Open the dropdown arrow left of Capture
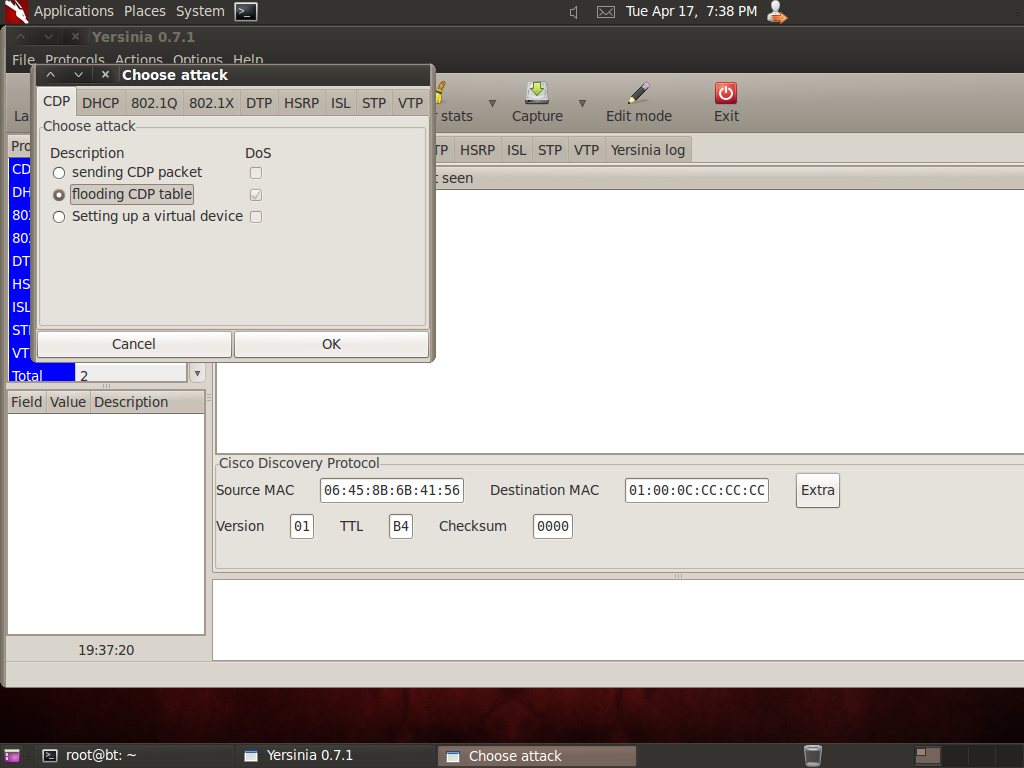 pyautogui.click(x=492, y=103)
